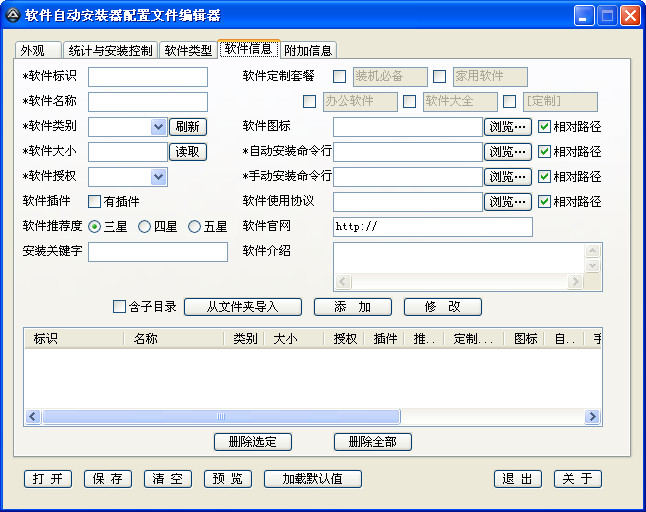
Task: Click the 安装关键字 input field
Action: coord(158,252)
